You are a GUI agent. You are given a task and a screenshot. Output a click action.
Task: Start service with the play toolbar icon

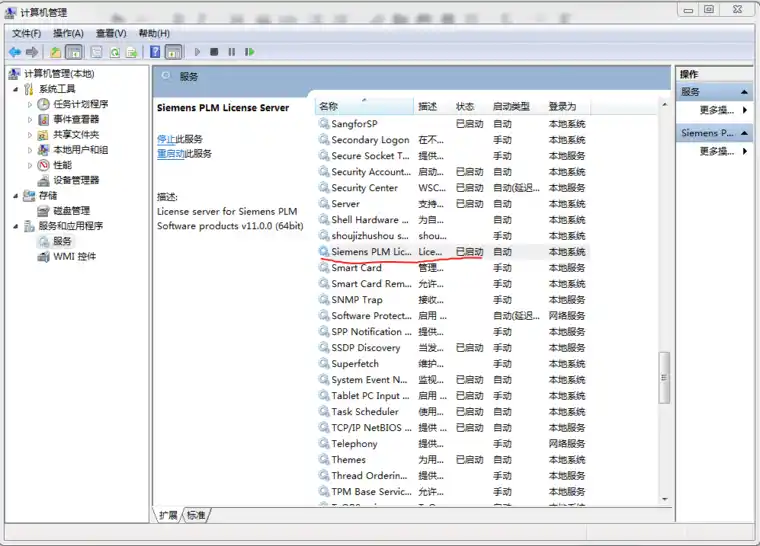tap(197, 51)
